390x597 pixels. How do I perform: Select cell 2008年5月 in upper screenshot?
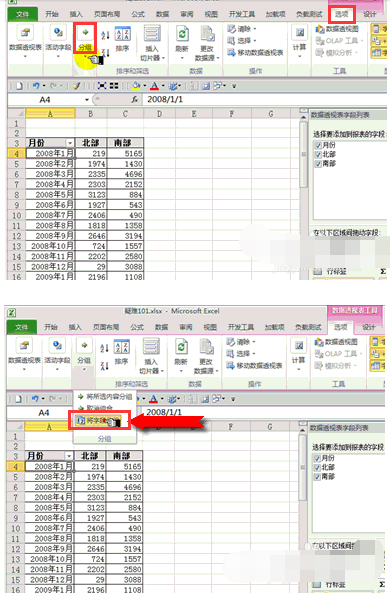tap(50, 195)
